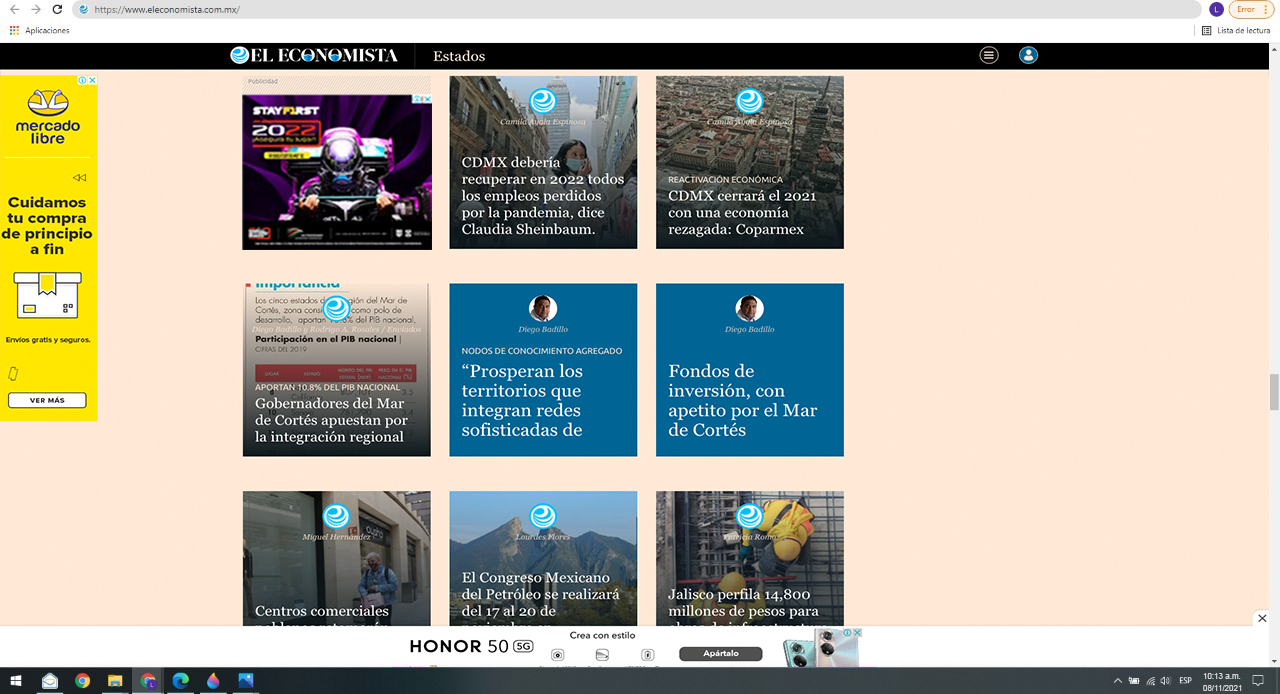Open the user account profile icon
Image resolution: width=1280 pixels, height=694 pixels.
1028,55
